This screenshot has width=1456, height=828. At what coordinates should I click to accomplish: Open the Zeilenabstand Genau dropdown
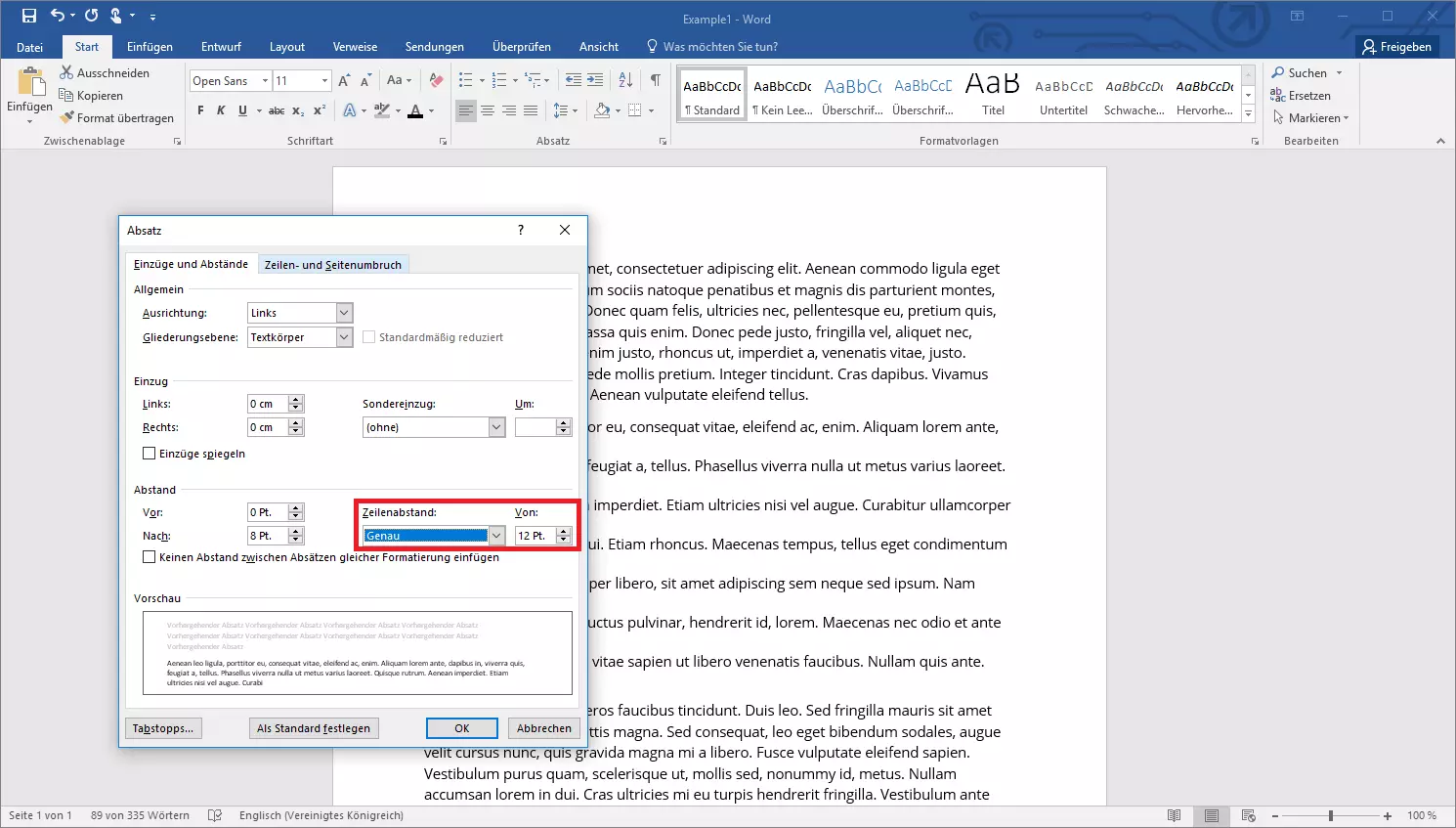pos(496,536)
